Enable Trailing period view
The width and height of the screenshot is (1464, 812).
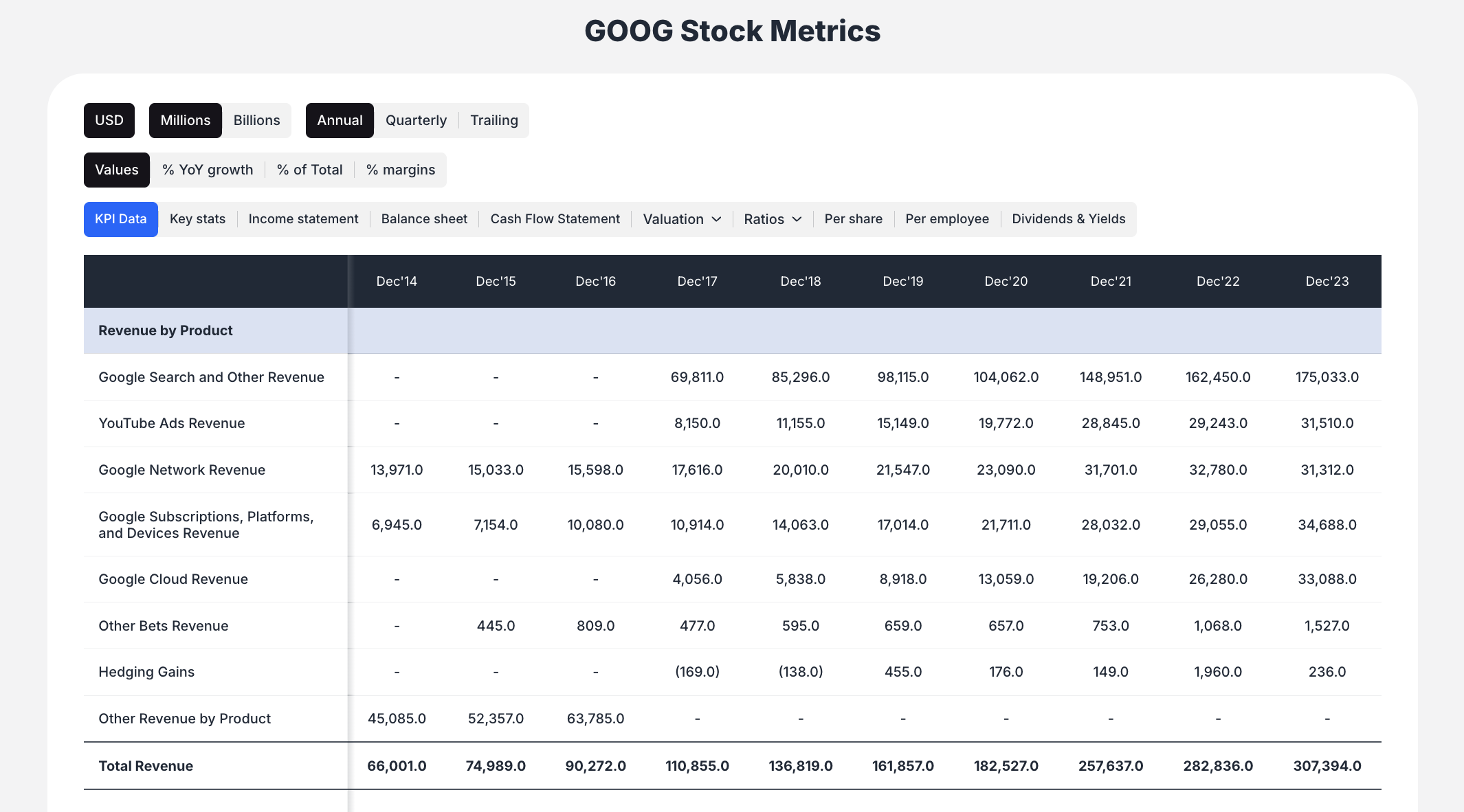[x=493, y=120]
